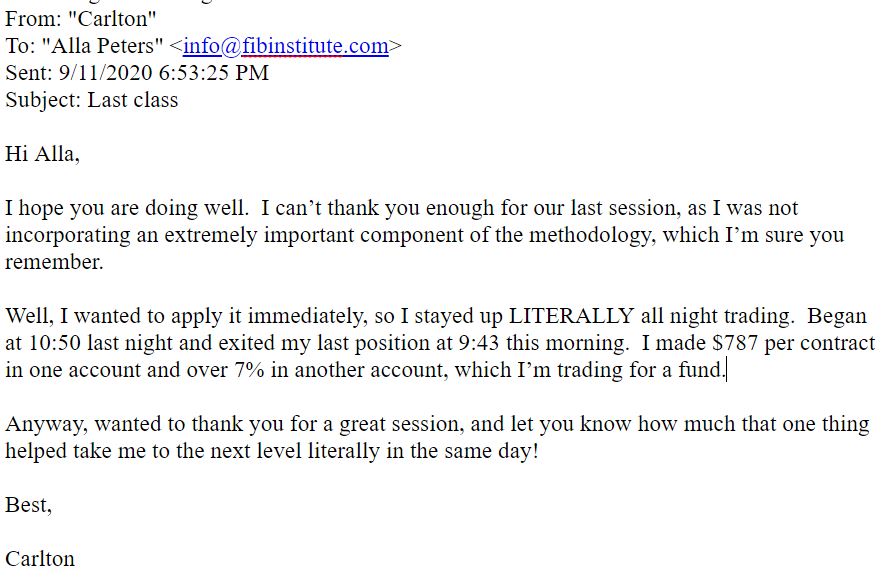Viewport: 888px width, 579px height.
Task: Click the word "remember." ending first paragraph
Action: coord(54,262)
